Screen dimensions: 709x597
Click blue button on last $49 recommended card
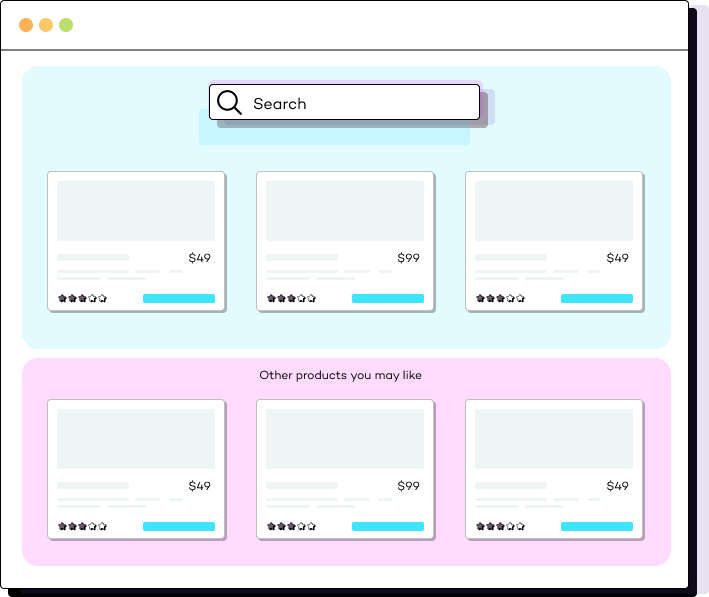coord(596,526)
